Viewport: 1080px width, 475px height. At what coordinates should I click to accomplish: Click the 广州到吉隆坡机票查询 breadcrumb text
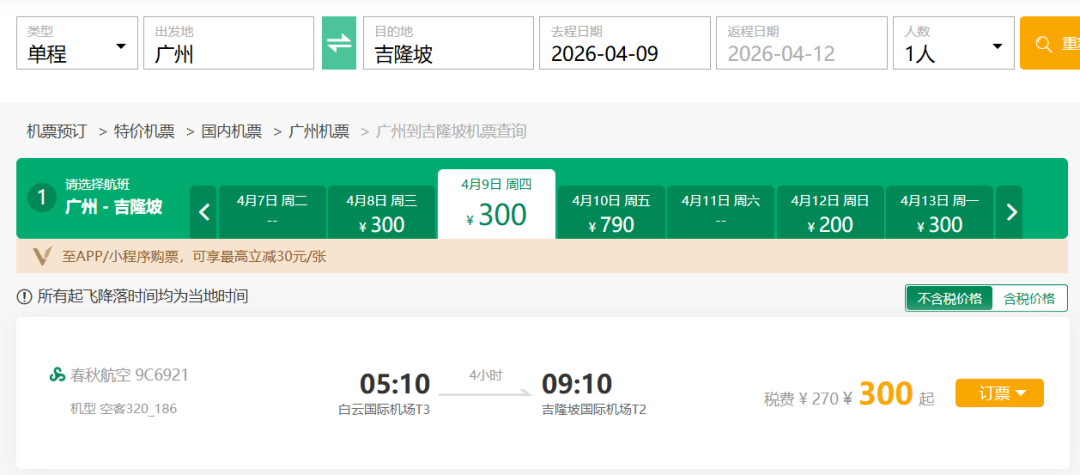point(451,131)
